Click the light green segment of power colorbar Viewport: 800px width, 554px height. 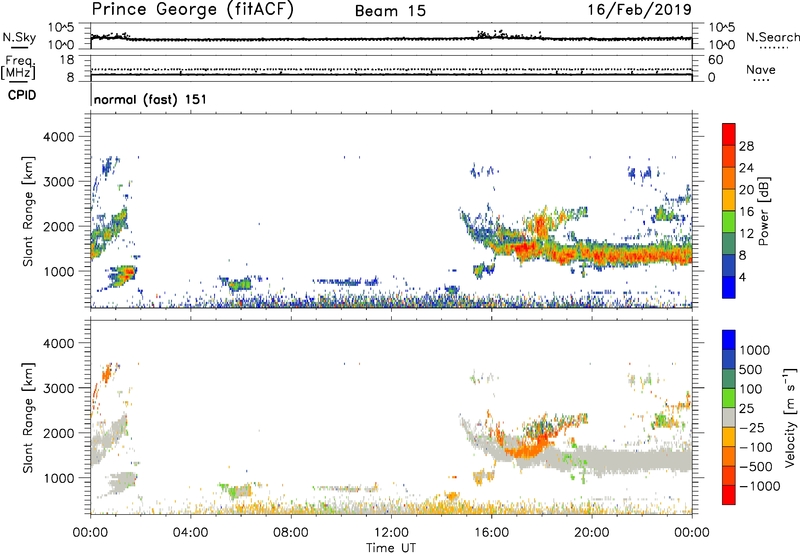coord(729,222)
